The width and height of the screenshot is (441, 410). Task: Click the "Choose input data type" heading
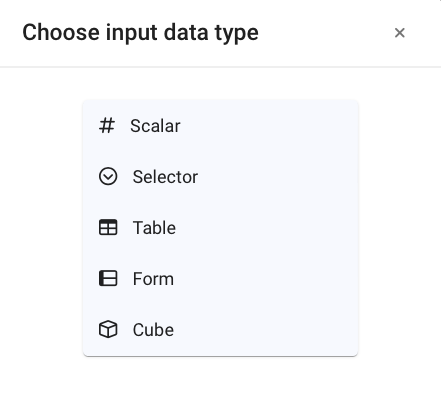[140, 33]
